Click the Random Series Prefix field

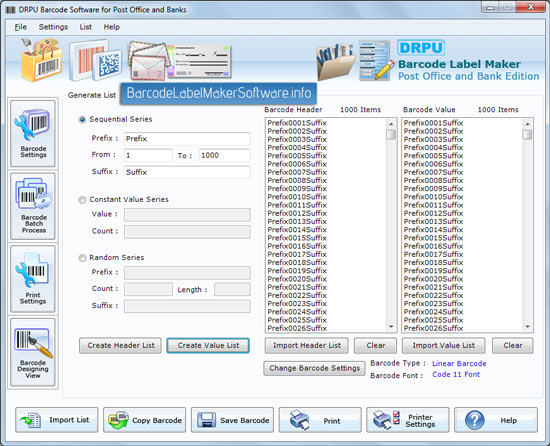tap(187, 273)
